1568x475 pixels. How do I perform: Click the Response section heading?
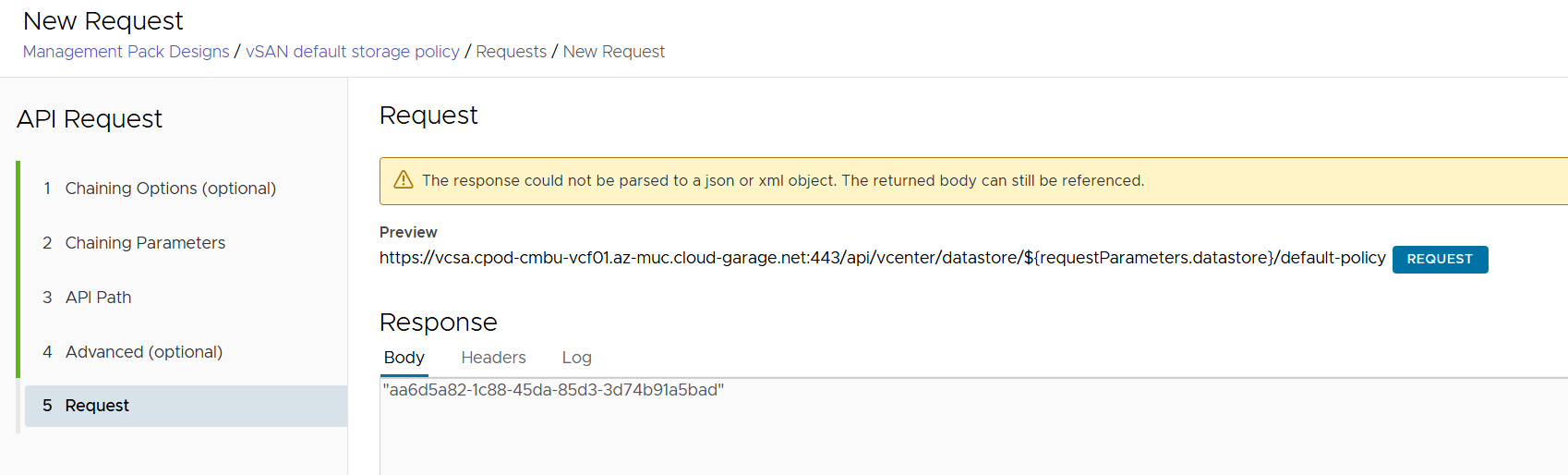(x=438, y=323)
